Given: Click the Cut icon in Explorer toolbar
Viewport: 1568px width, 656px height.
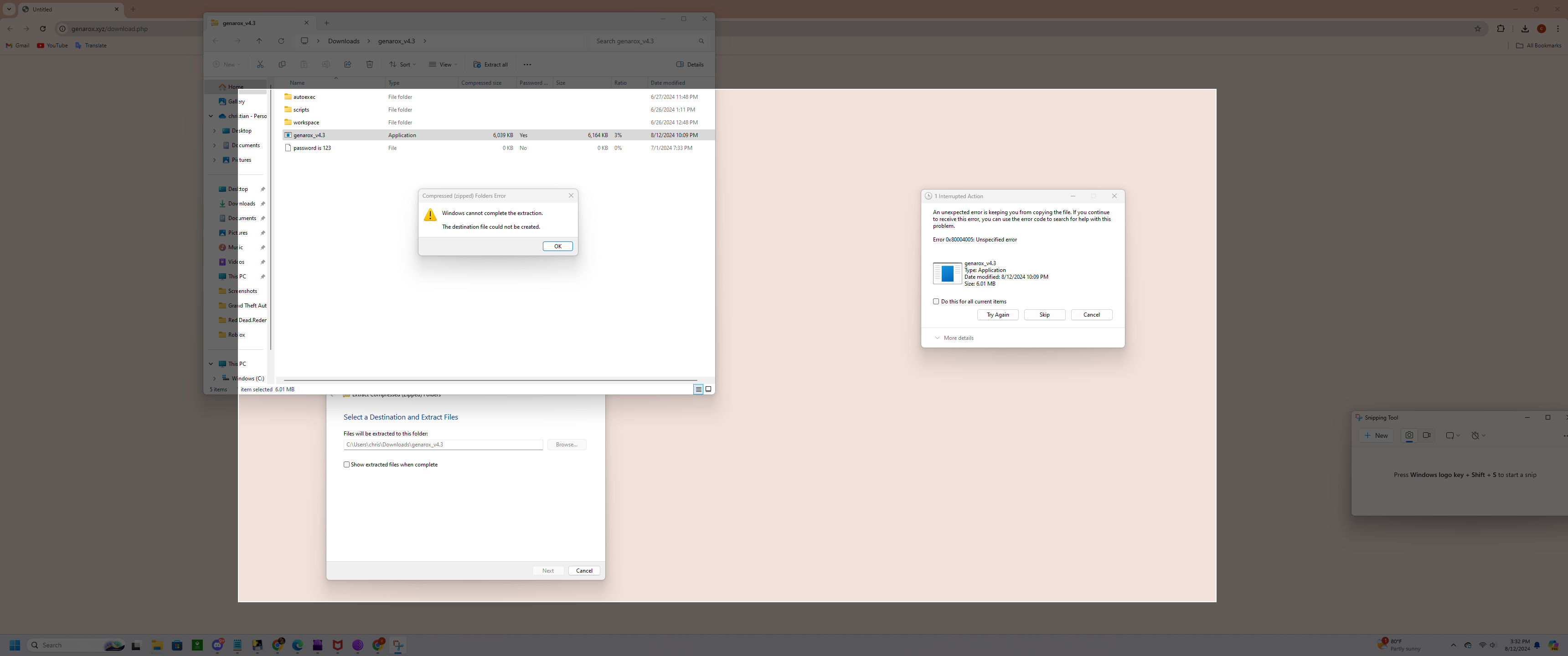Looking at the screenshot, I should tap(260, 65).
